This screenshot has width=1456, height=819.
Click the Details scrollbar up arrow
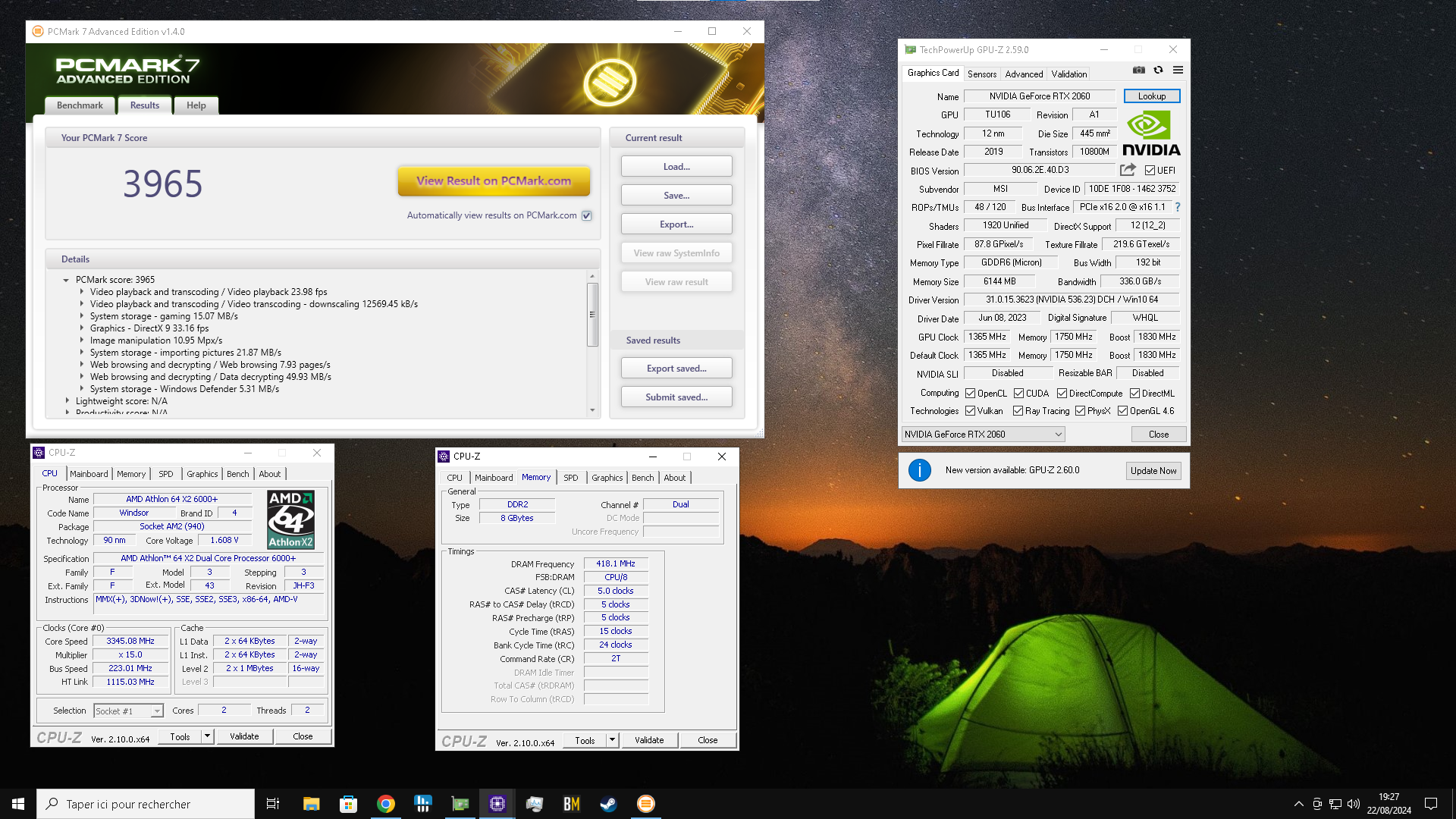click(592, 276)
